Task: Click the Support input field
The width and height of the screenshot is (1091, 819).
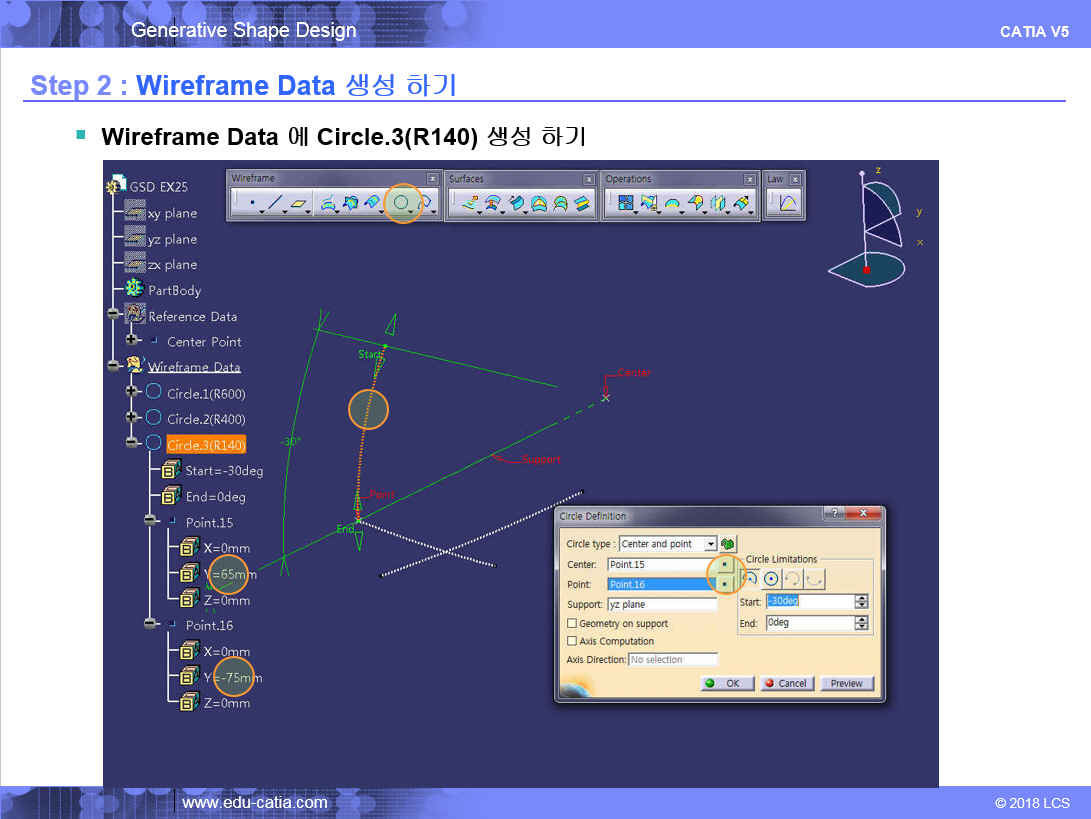Action: (661, 604)
